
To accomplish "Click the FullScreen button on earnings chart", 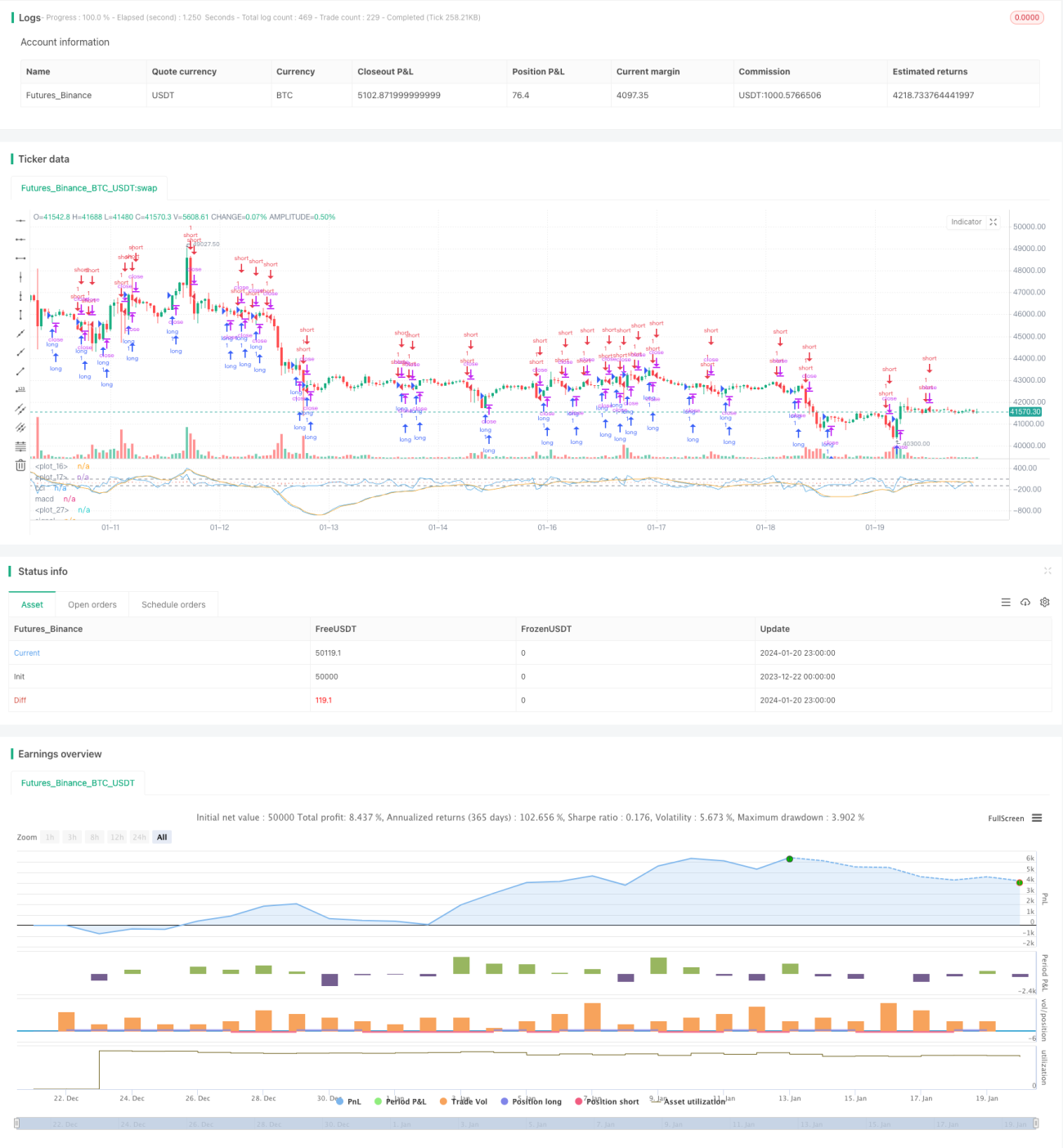I will (1006, 818).
